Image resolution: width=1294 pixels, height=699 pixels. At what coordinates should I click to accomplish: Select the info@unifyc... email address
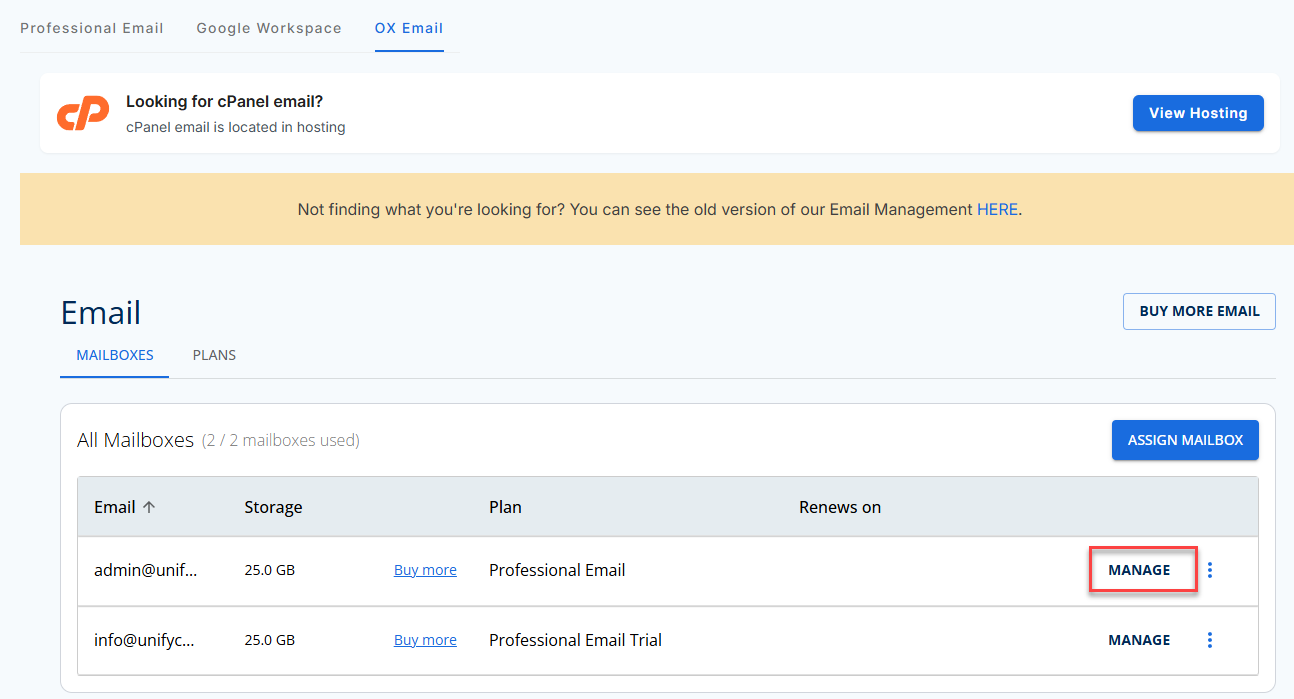click(144, 640)
